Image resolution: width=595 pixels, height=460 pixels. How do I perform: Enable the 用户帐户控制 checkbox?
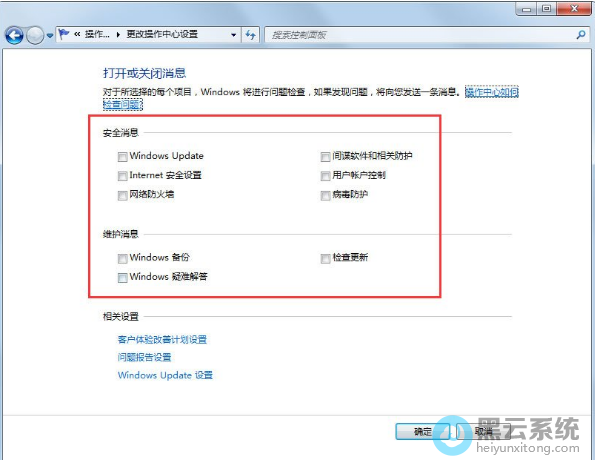coord(325,176)
